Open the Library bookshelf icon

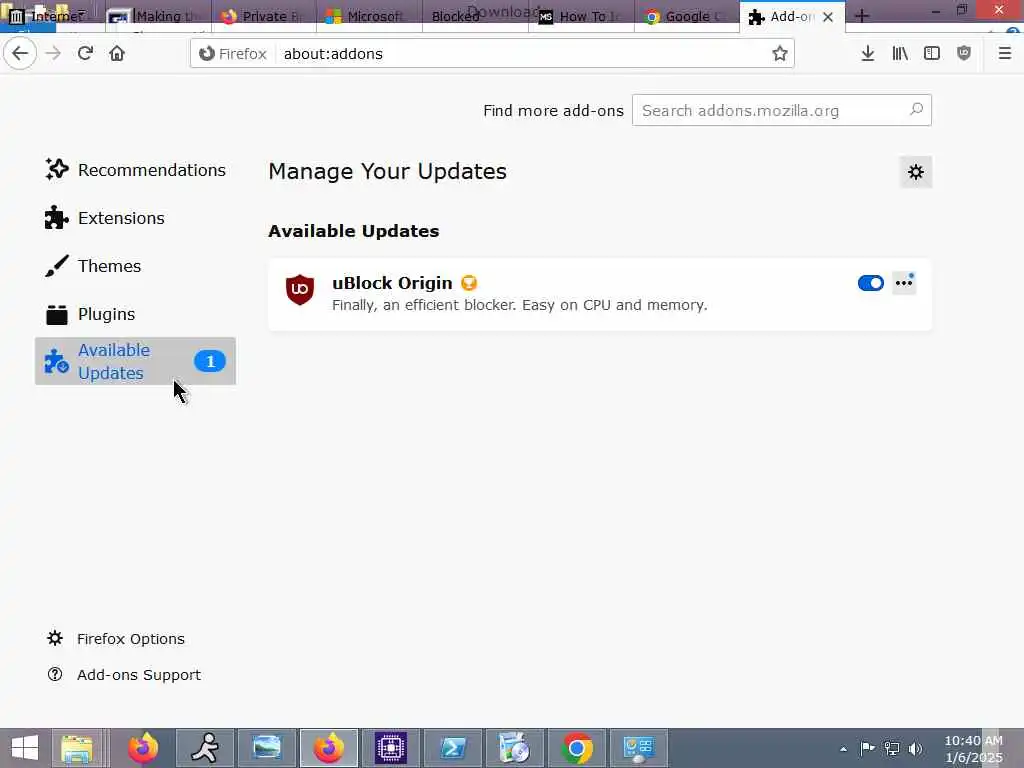[x=900, y=54]
